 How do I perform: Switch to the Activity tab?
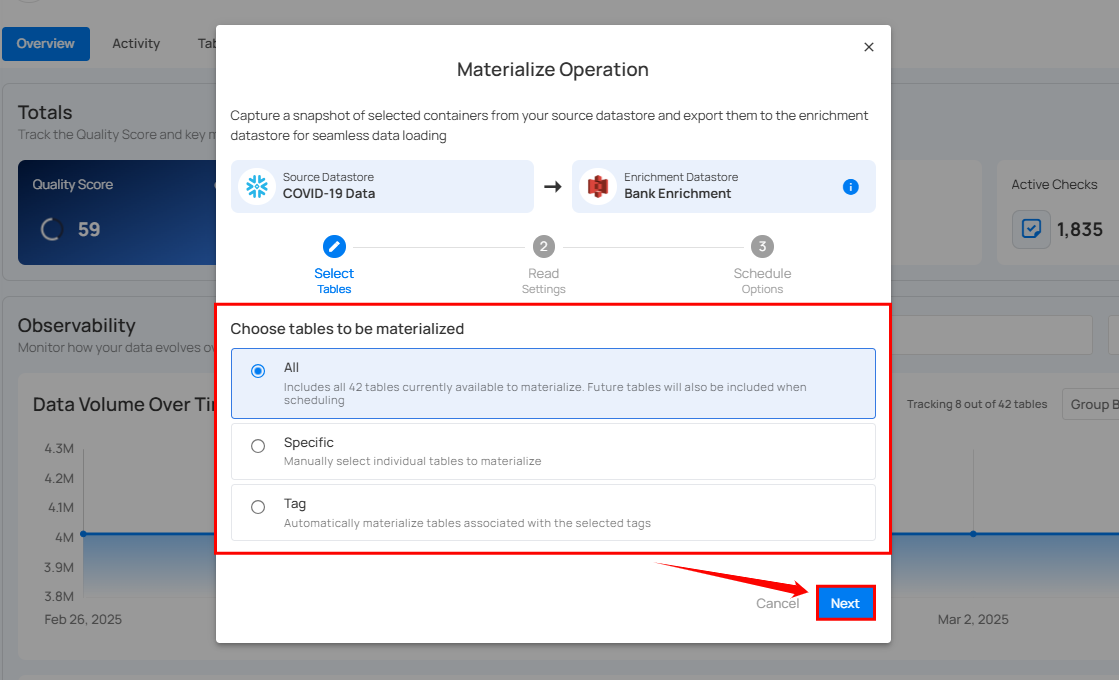tap(136, 44)
